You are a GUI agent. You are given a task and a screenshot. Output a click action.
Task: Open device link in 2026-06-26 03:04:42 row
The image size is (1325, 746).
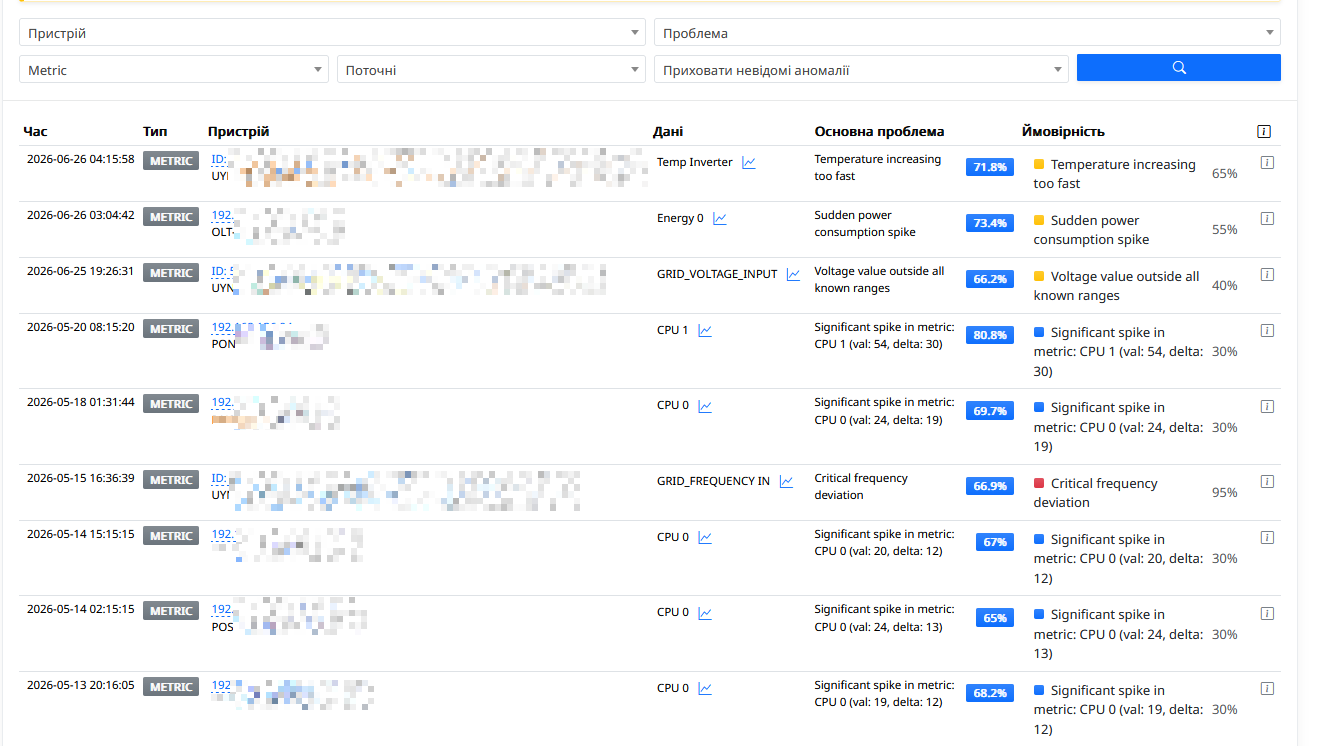pos(222,215)
